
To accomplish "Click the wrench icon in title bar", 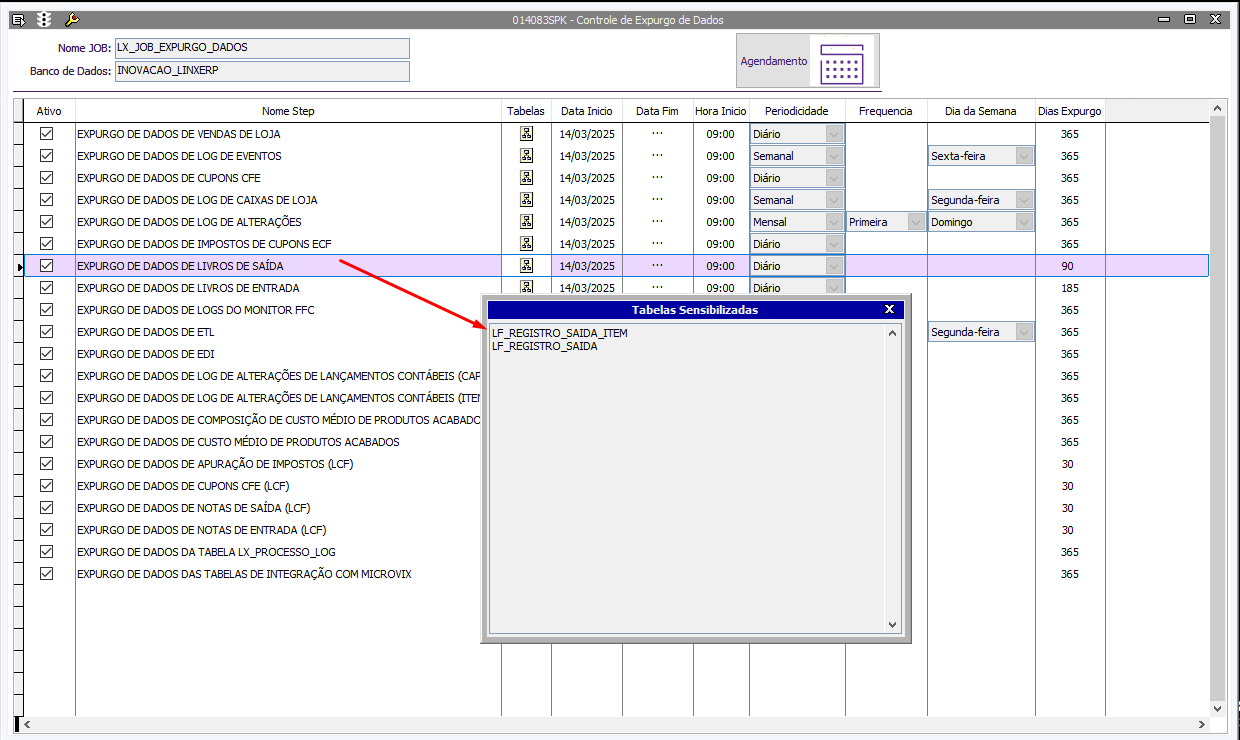I will pyautogui.click(x=71, y=19).
